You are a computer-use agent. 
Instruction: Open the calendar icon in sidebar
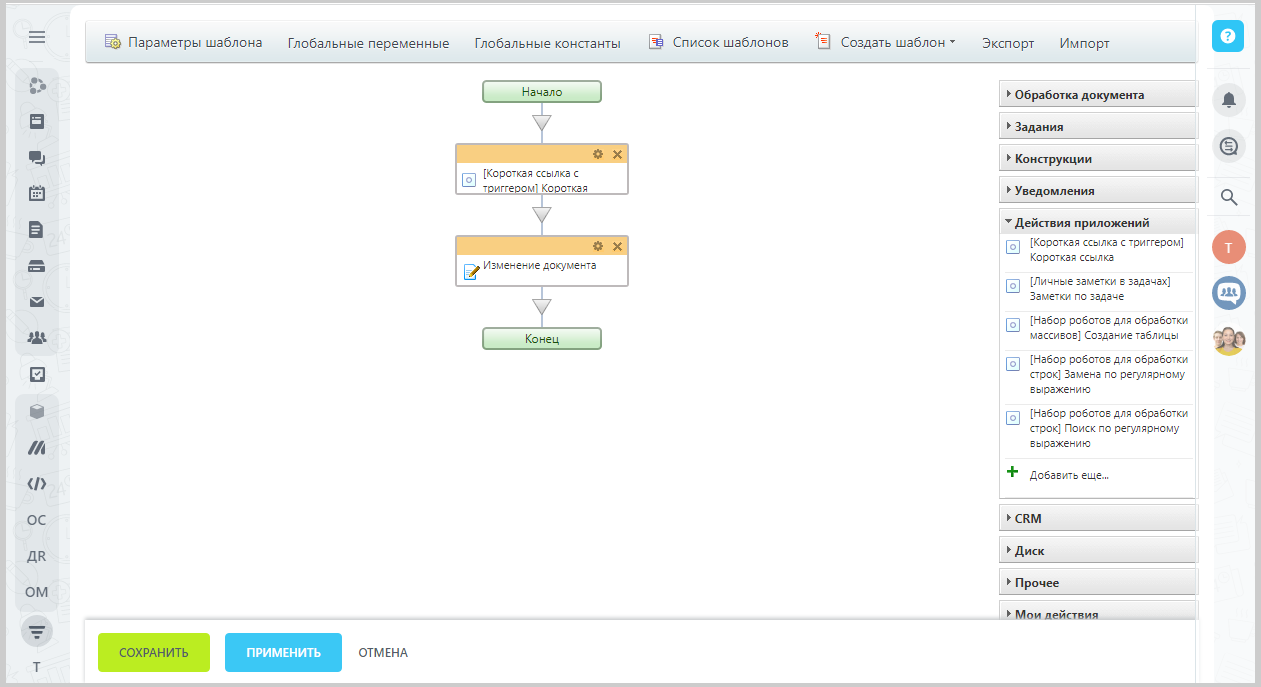pos(37,194)
